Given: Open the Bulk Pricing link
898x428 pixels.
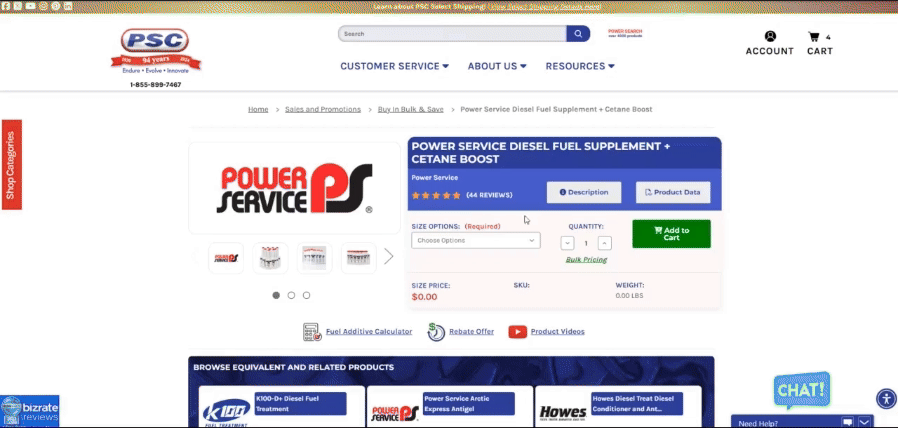Looking at the screenshot, I should [x=586, y=260].
